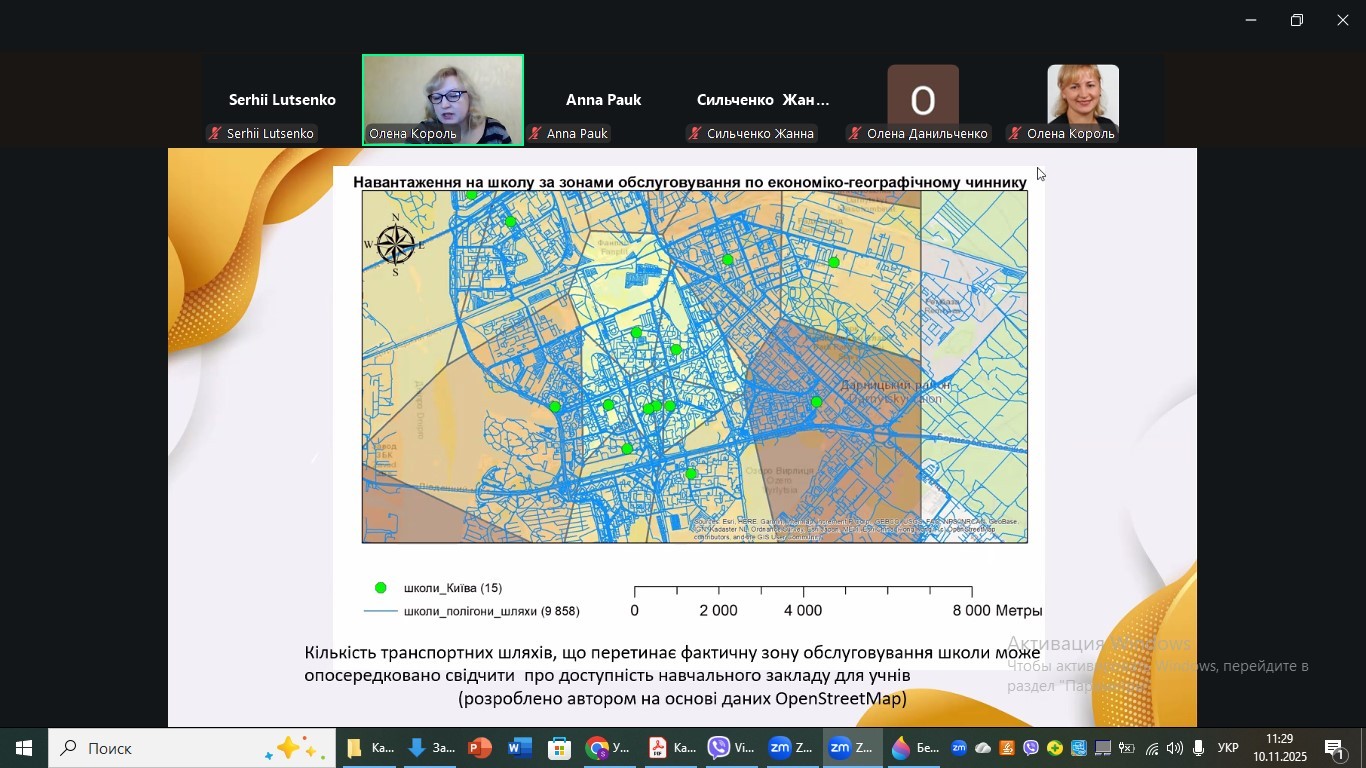Screen dimensions: 1366x768
Task: Open the Windows Start menu
Action: (24, 748)
